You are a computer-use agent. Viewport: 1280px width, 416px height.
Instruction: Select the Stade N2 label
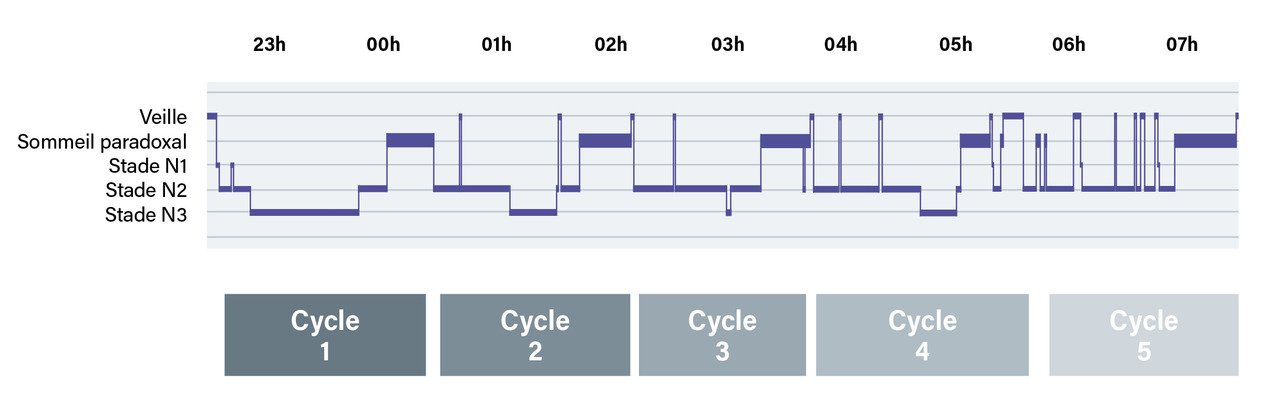pyautogui.click(x=146, y=189)
